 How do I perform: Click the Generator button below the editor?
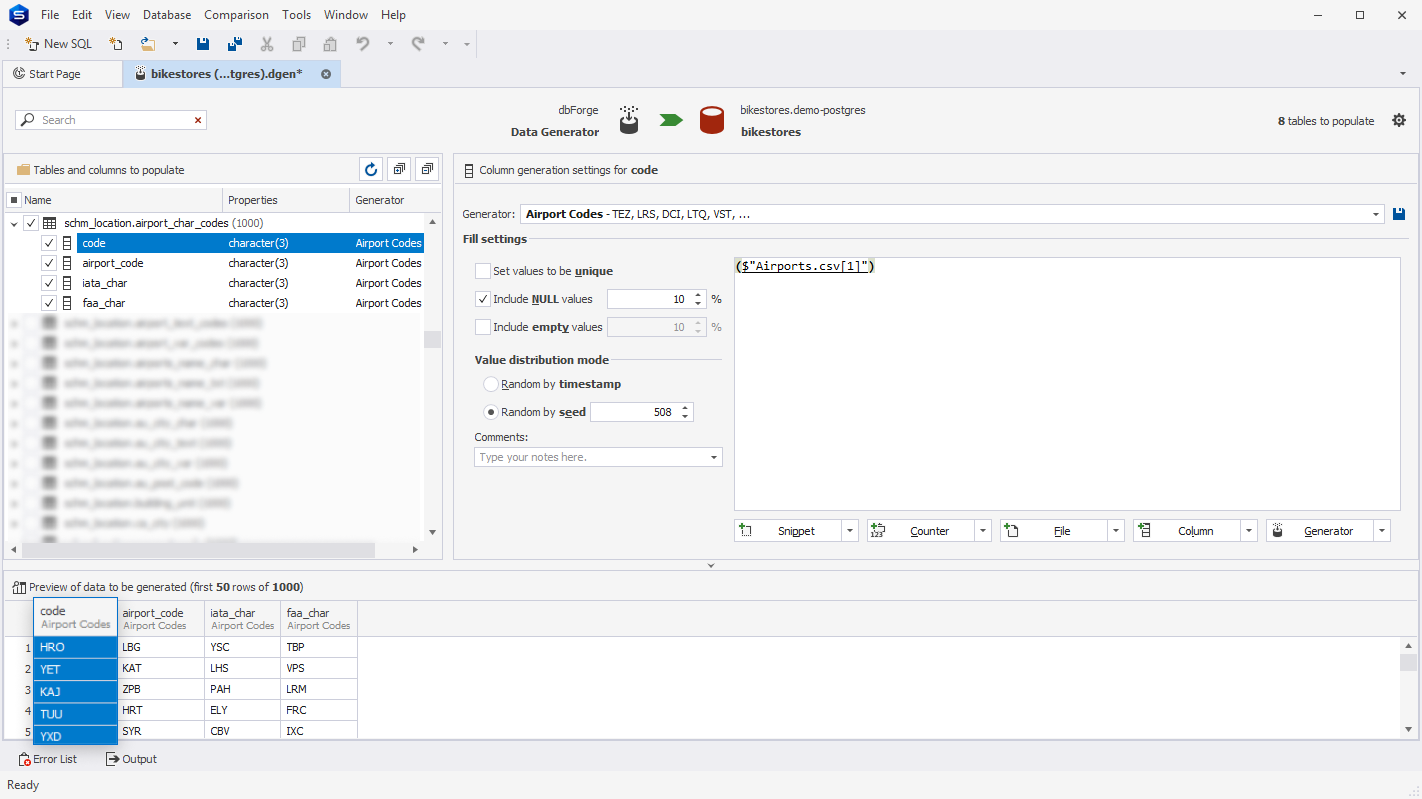tap(1320, 531)
